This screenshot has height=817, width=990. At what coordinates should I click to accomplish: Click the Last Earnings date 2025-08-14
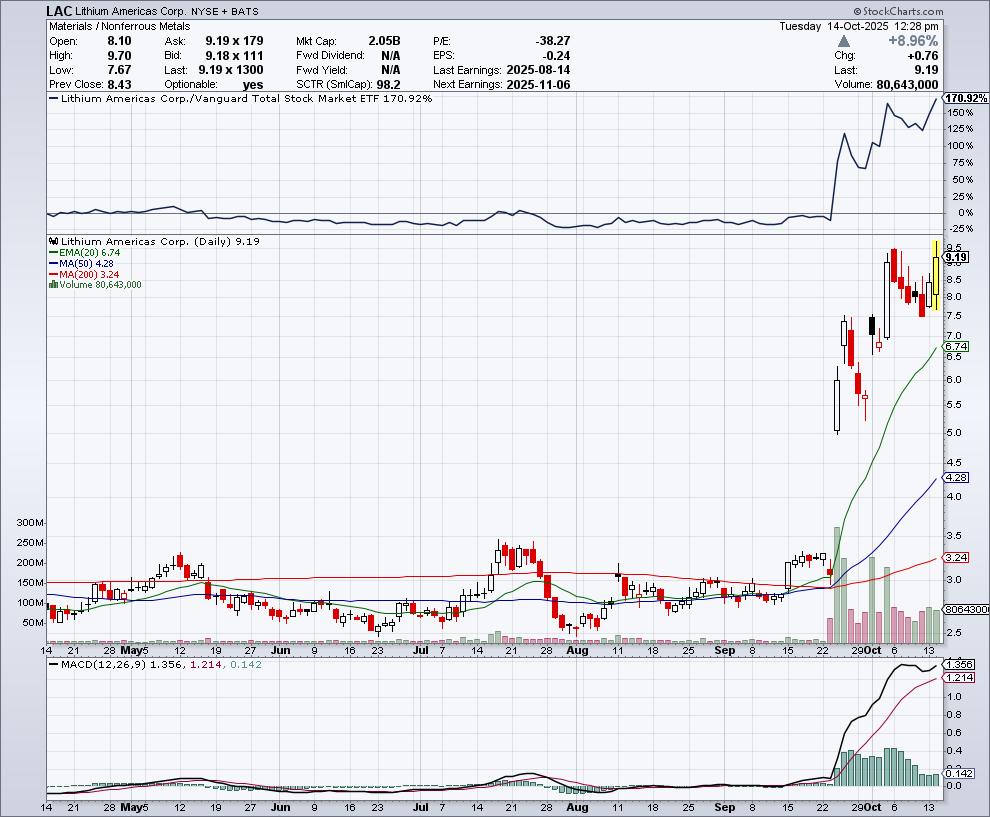539,70
